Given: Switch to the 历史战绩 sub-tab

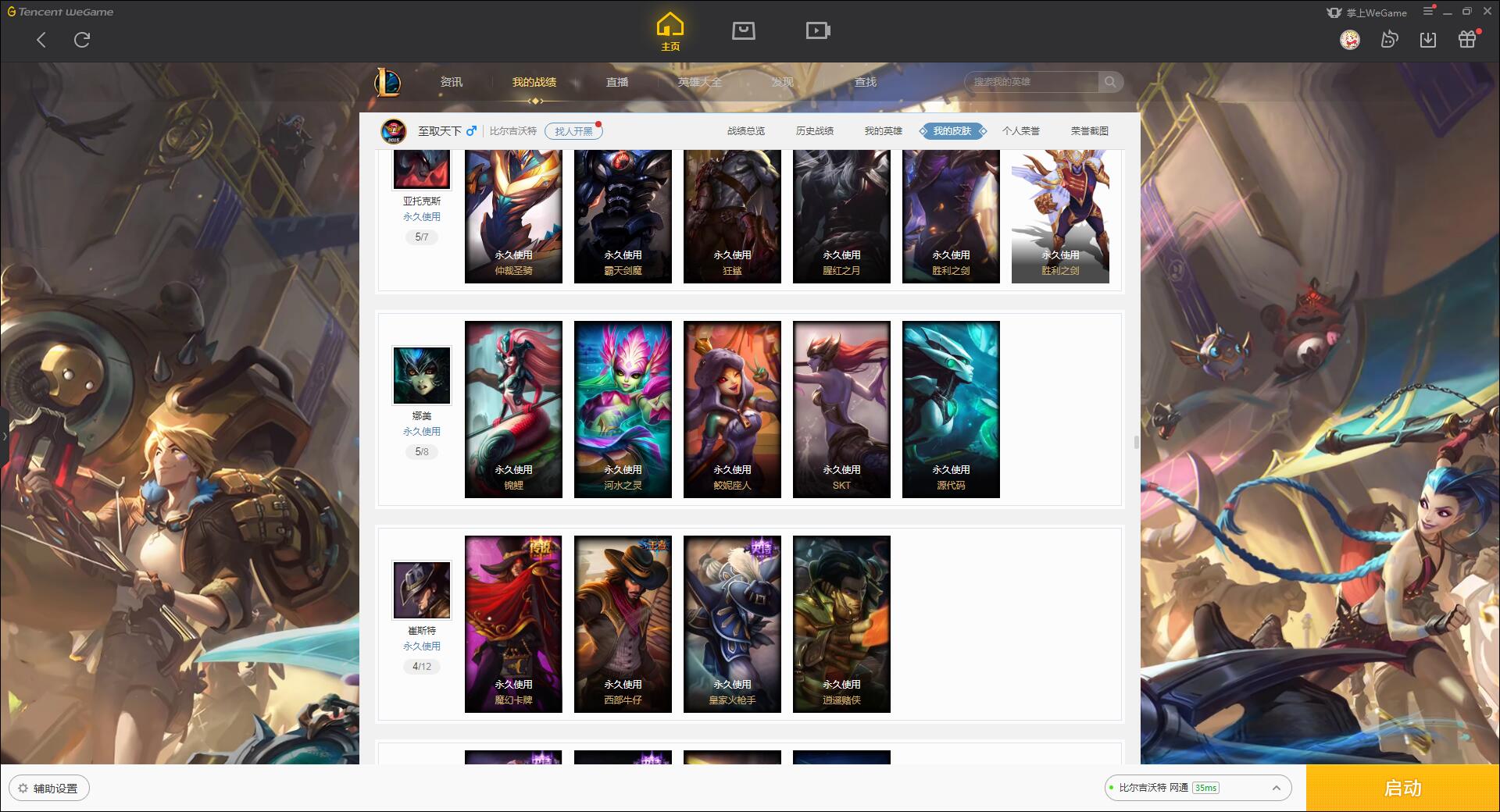Looking at the screenshot, I should point(815,131).
